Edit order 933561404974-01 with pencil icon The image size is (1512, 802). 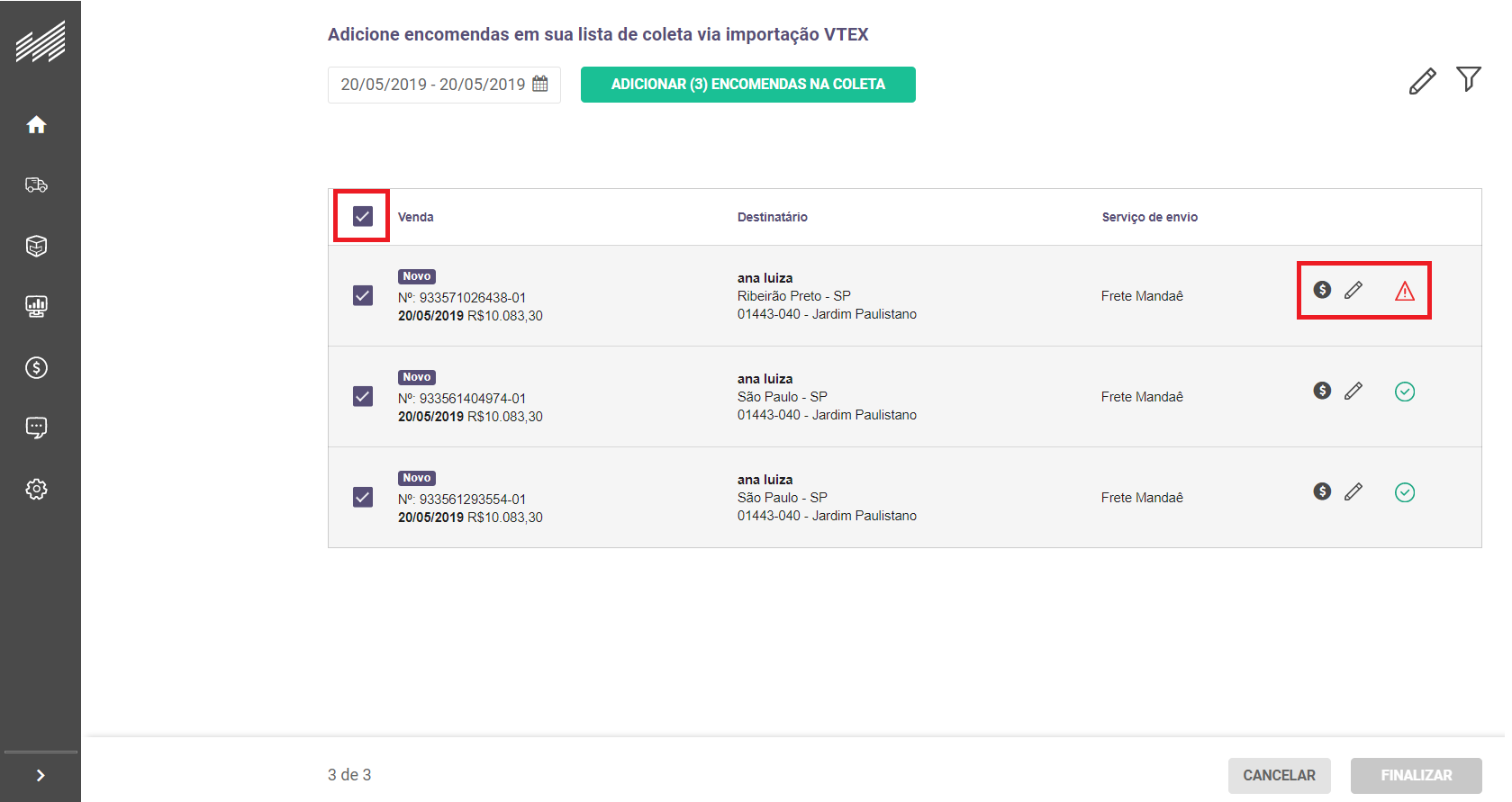point(1353,391)
